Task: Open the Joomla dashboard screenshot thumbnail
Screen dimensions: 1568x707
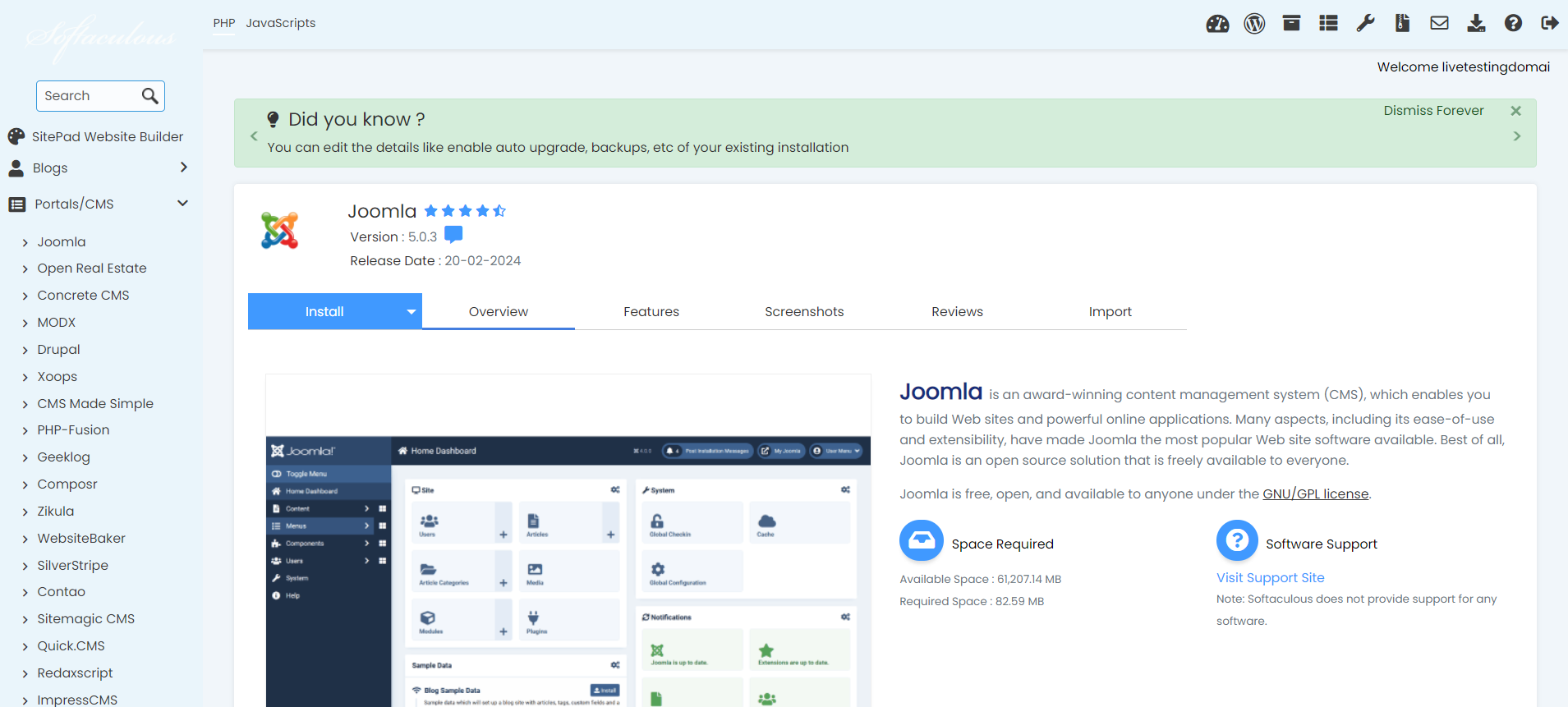Action: 568,540
